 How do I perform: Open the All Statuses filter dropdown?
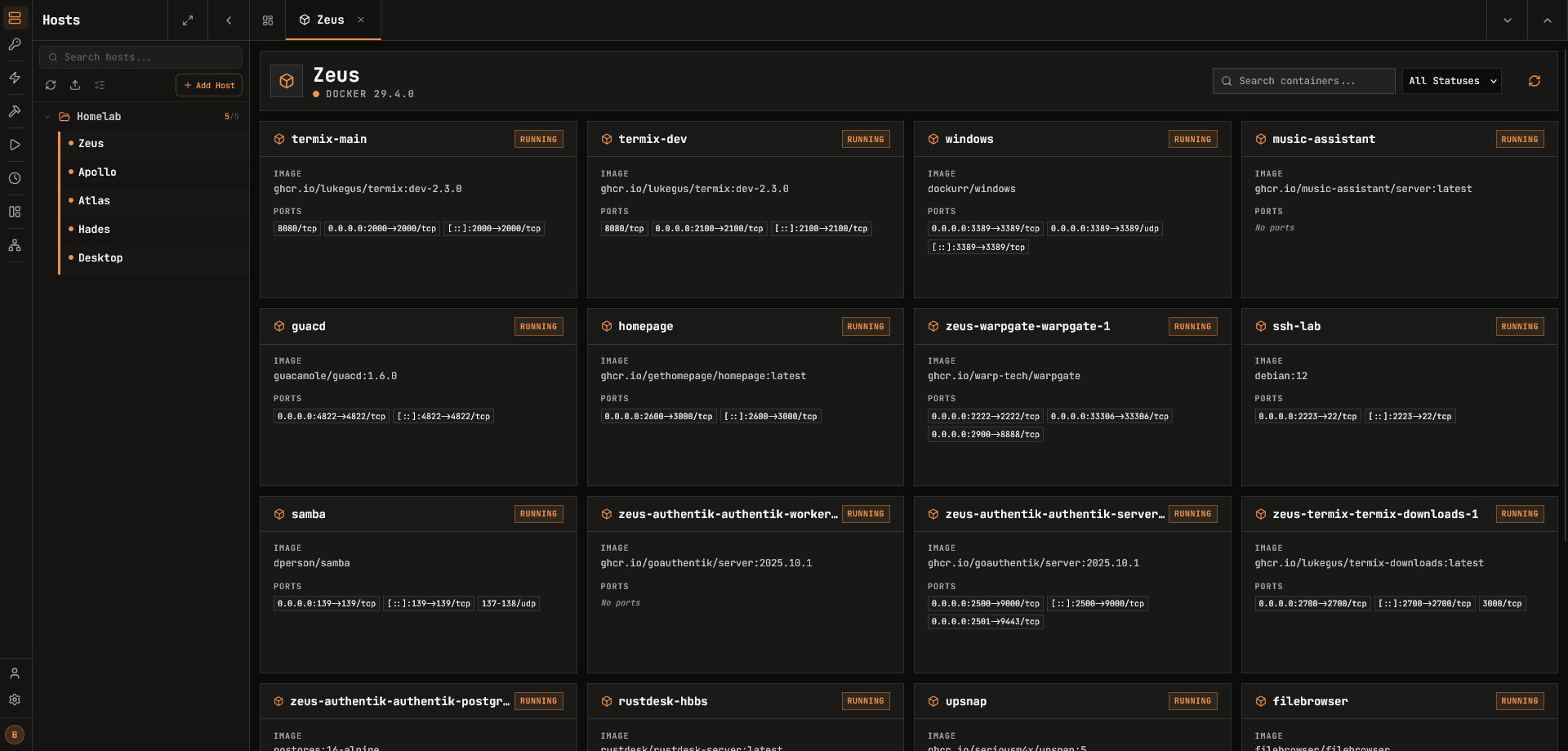tap(1452, 81)
